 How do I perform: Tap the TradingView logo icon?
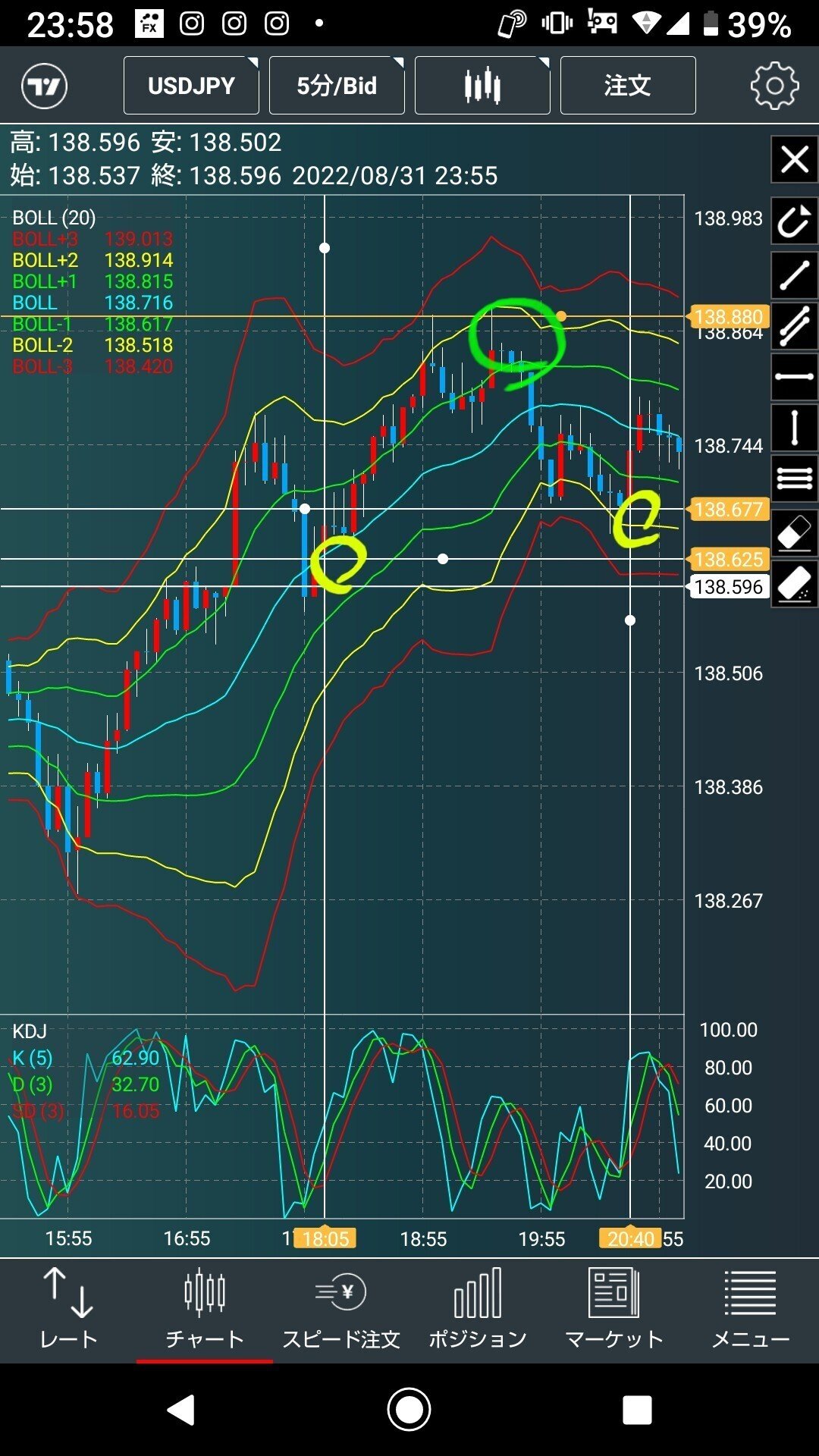tap(44, 86)
